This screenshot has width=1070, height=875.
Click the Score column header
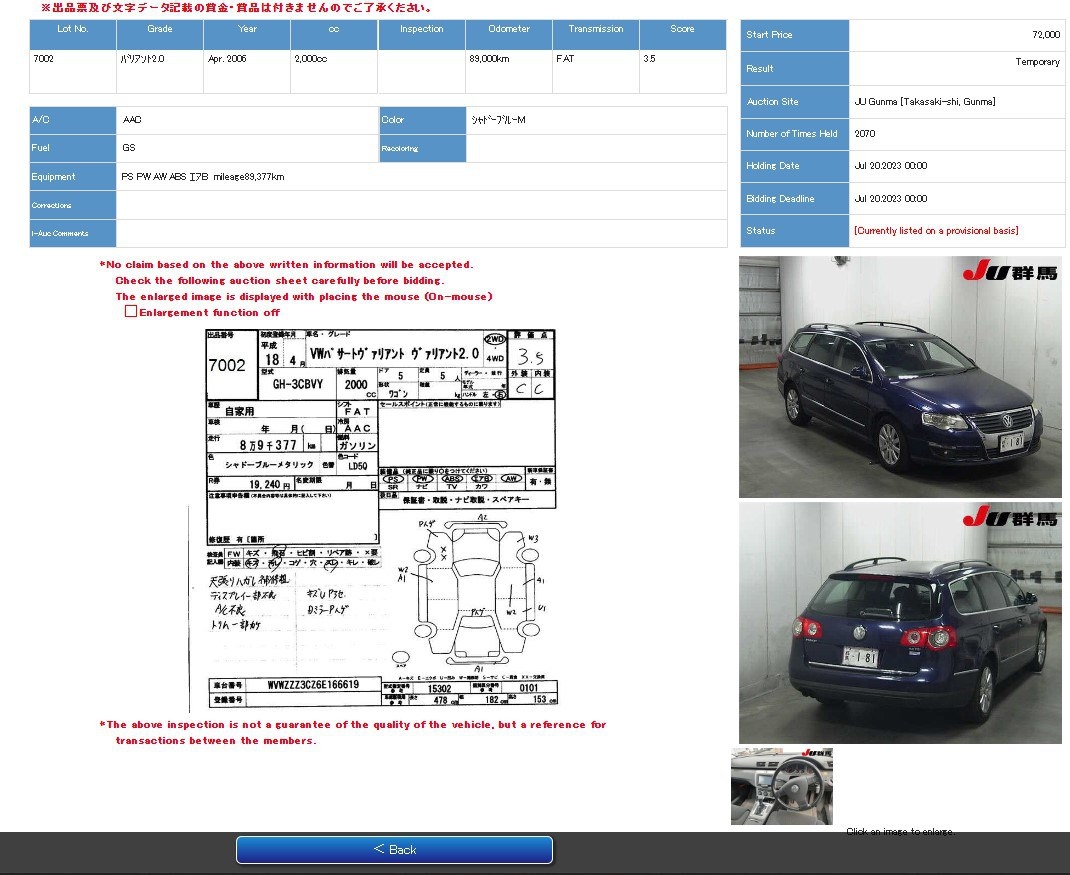[682, 34]
